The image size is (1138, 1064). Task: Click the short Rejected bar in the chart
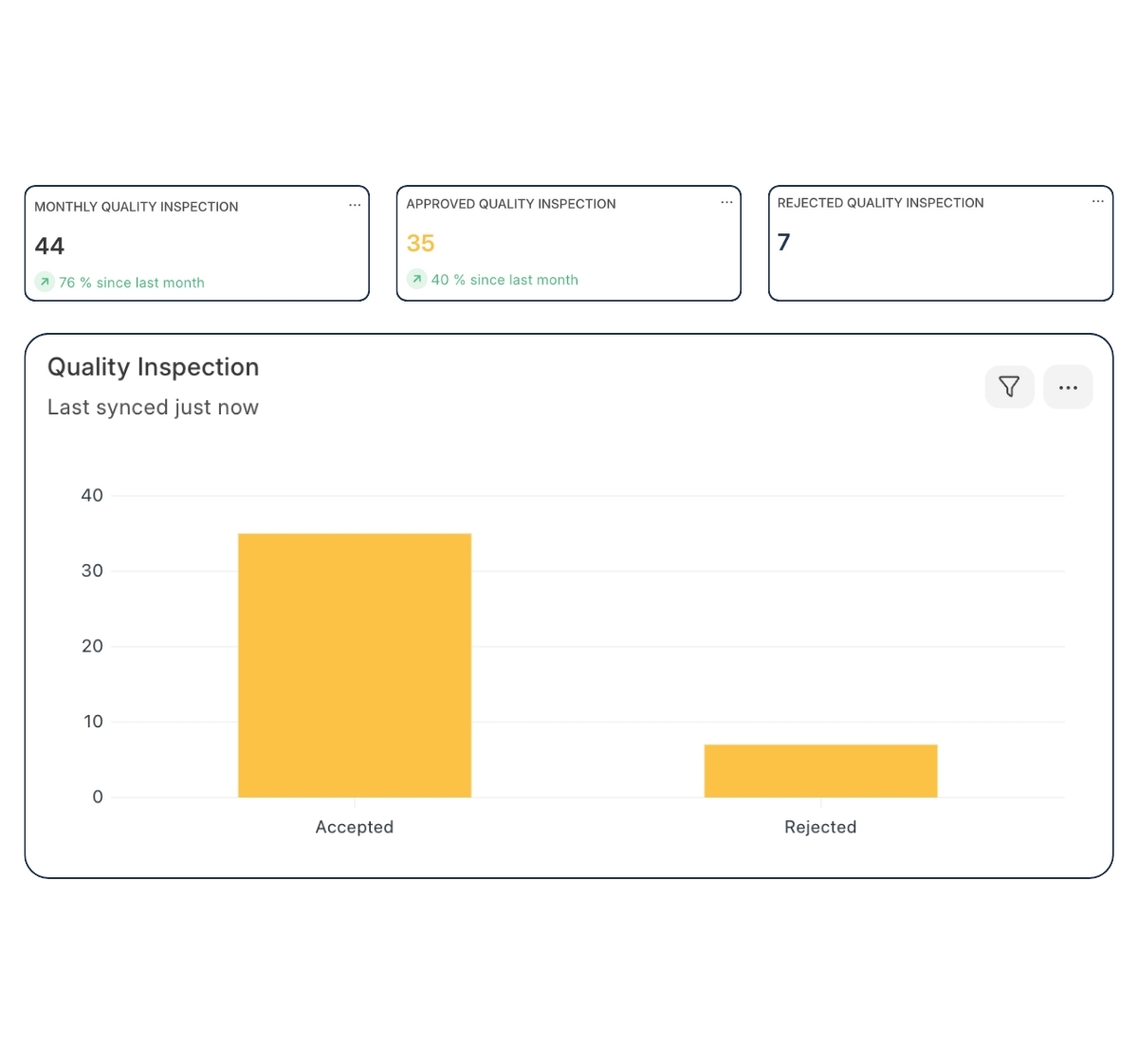click(x=820, y=770)
